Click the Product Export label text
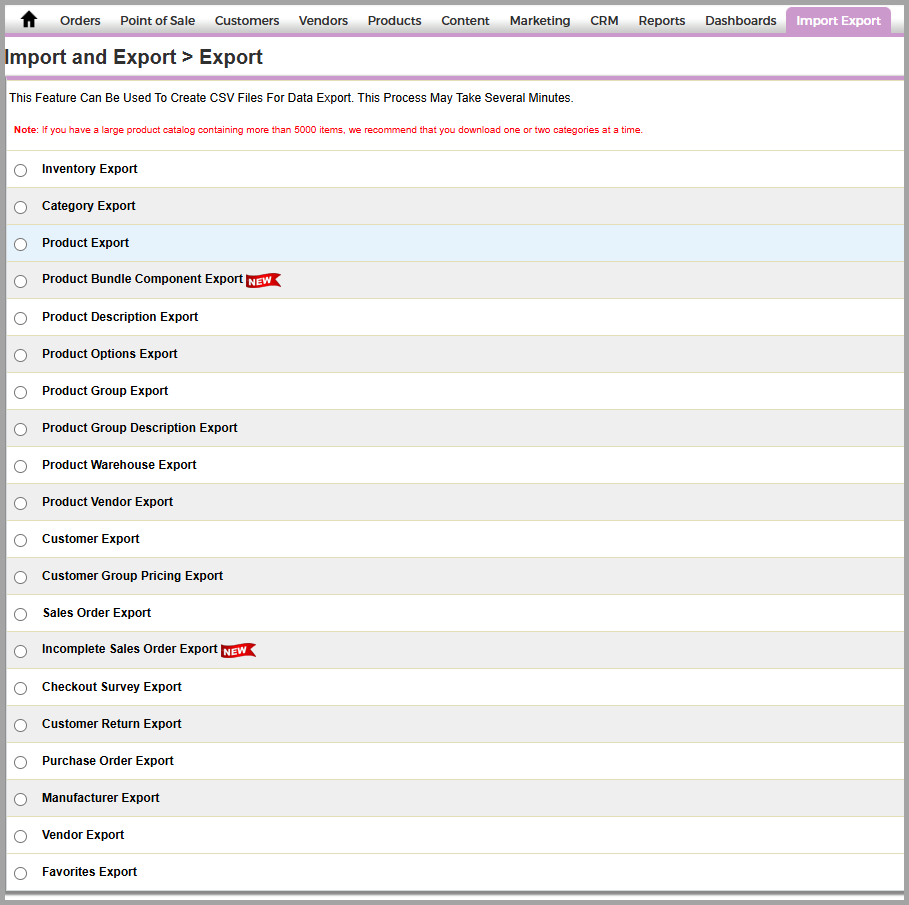This screenshot has height=905, width=909. coord(86,243)
